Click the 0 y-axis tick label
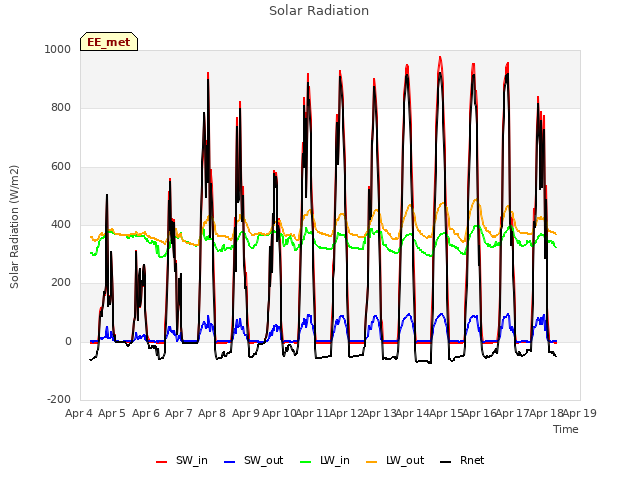The image size is (640, 480). click(x=68, y=342)
